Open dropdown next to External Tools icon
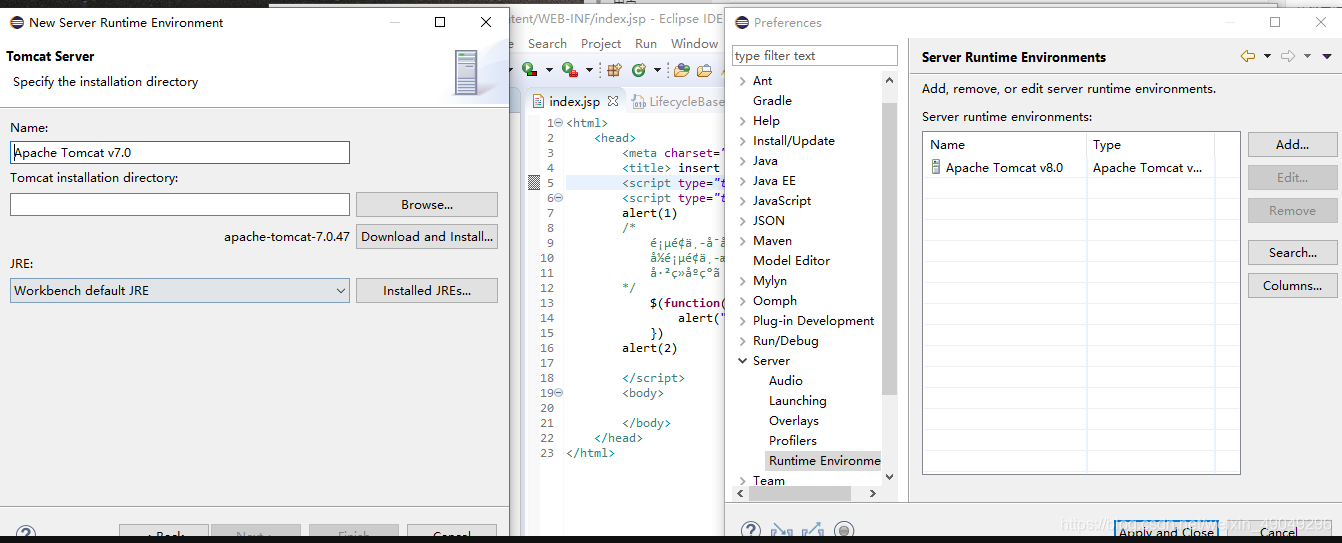The image size is (1342, 543). [589, 70]
